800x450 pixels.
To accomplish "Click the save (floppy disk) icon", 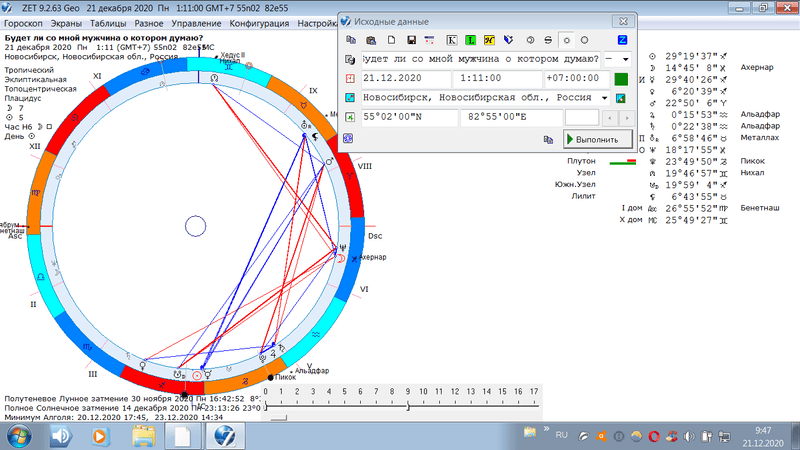I will [x=410, y=40].
